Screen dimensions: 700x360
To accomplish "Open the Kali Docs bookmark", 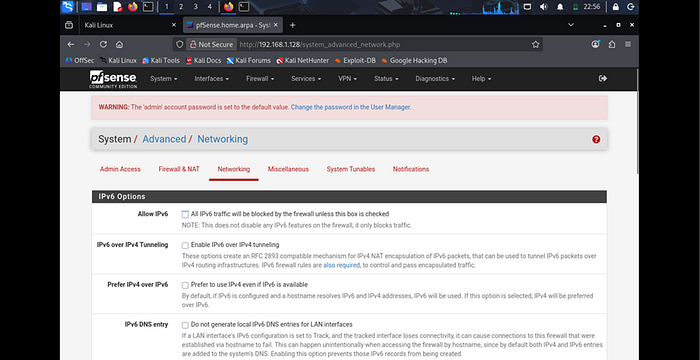I will coord(203,60).
